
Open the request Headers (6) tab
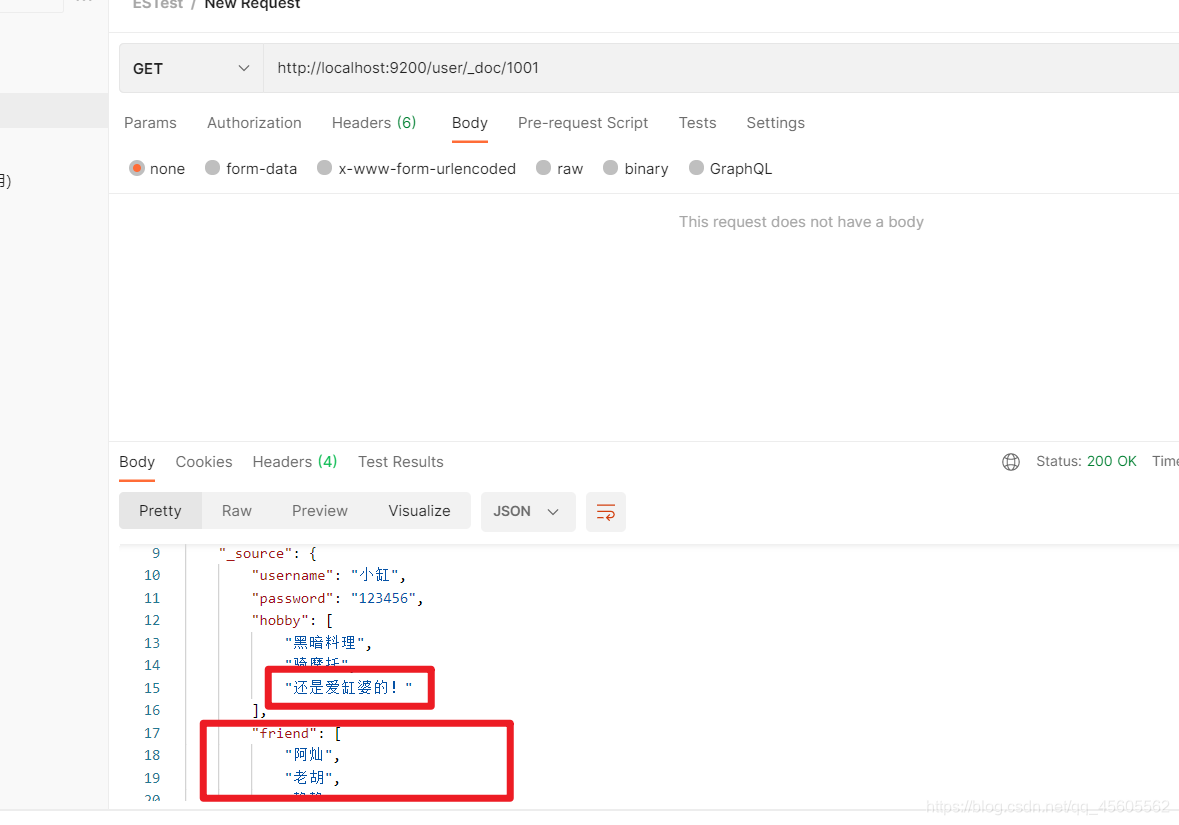tap(374, 123)
